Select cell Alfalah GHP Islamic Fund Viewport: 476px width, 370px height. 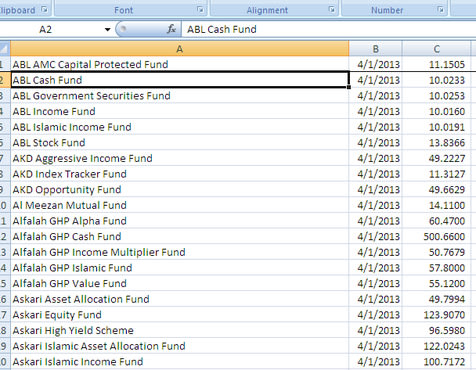(x=180, y=268)
